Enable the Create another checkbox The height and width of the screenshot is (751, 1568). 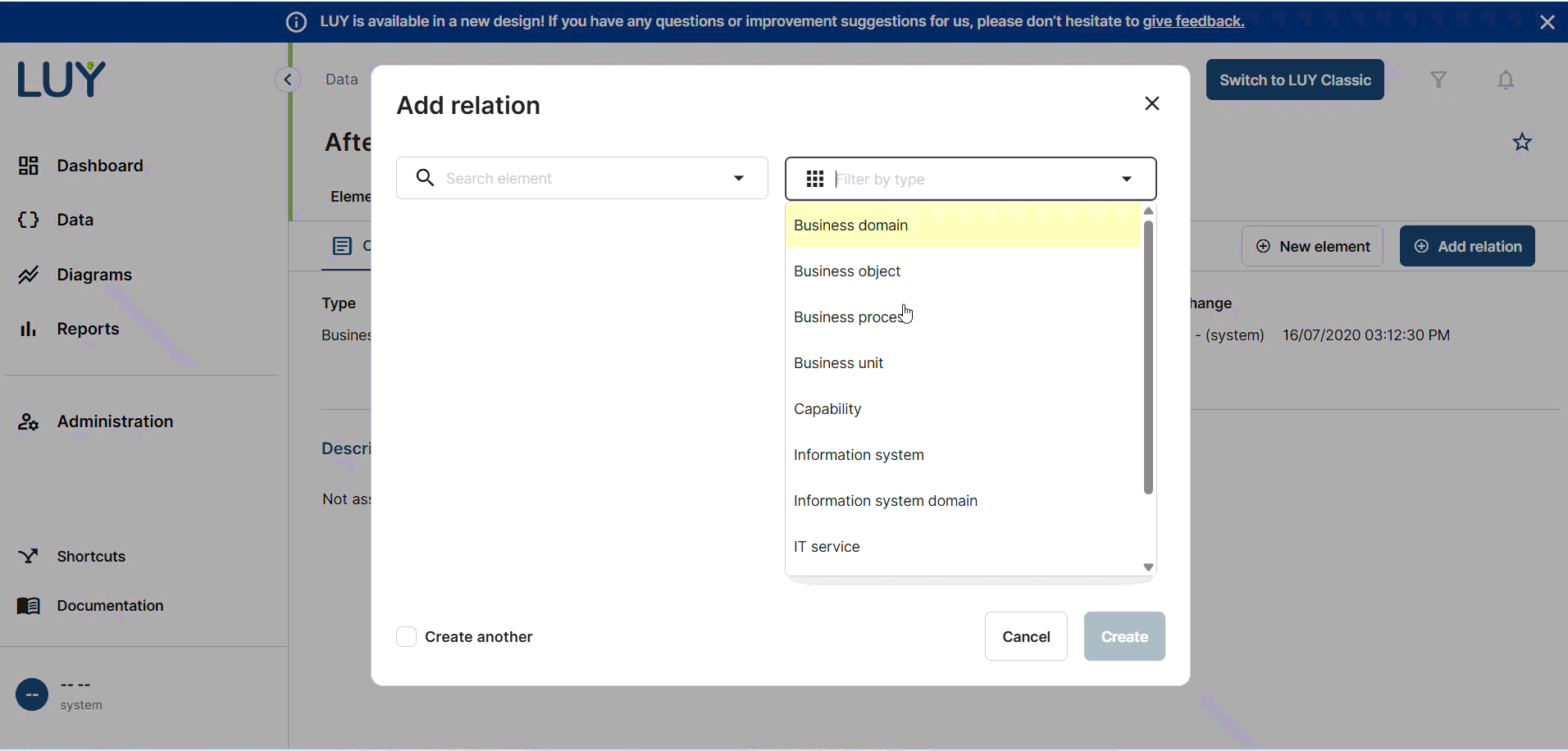click(x=407, y=637)
